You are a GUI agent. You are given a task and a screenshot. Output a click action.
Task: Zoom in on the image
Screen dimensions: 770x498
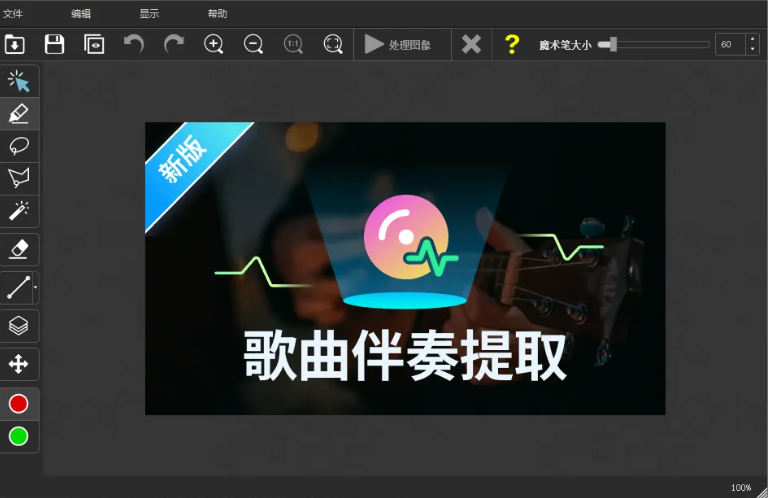[214, 45]
